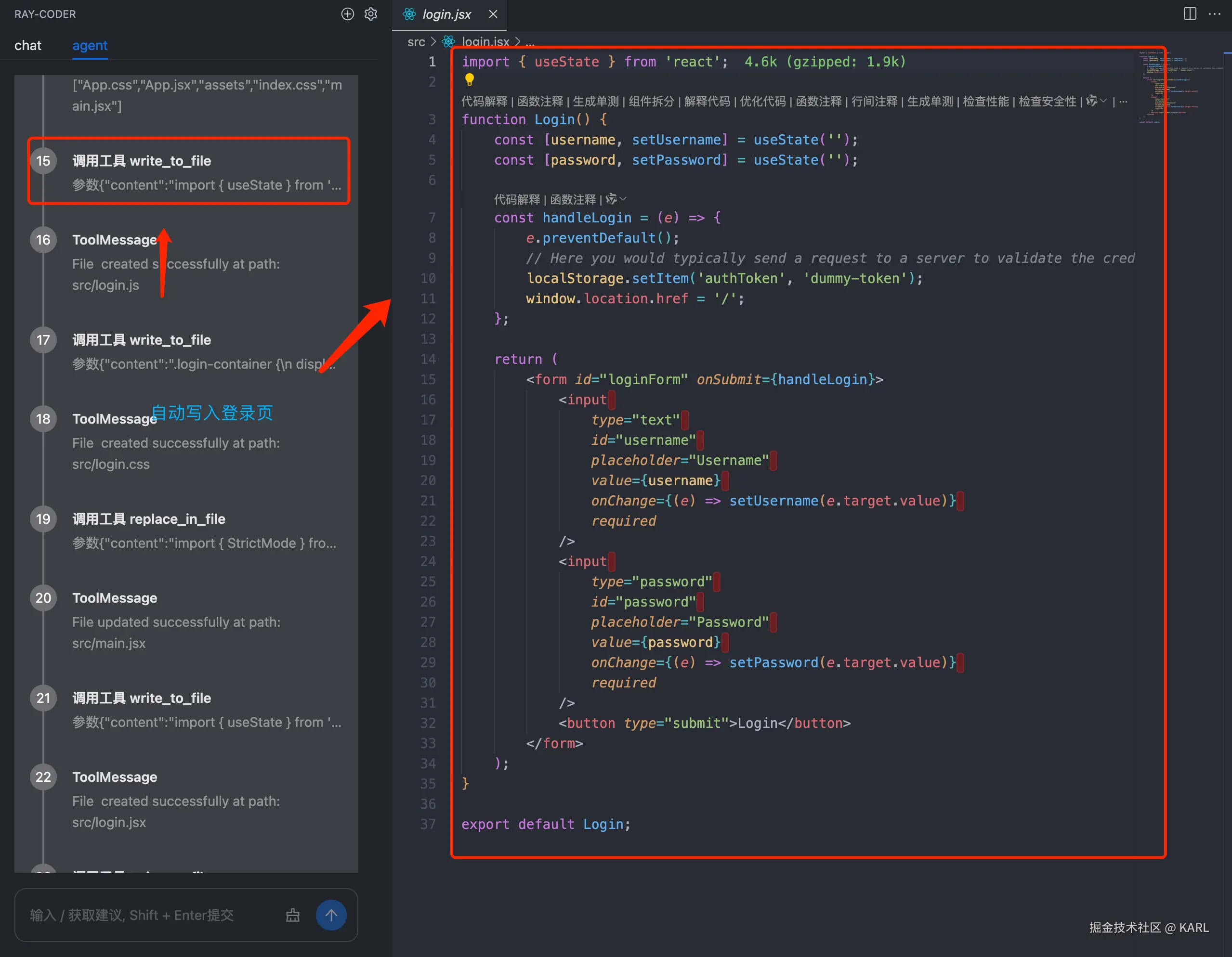Switch to the chat tab

pyautogui.click(x=27, y=46)
